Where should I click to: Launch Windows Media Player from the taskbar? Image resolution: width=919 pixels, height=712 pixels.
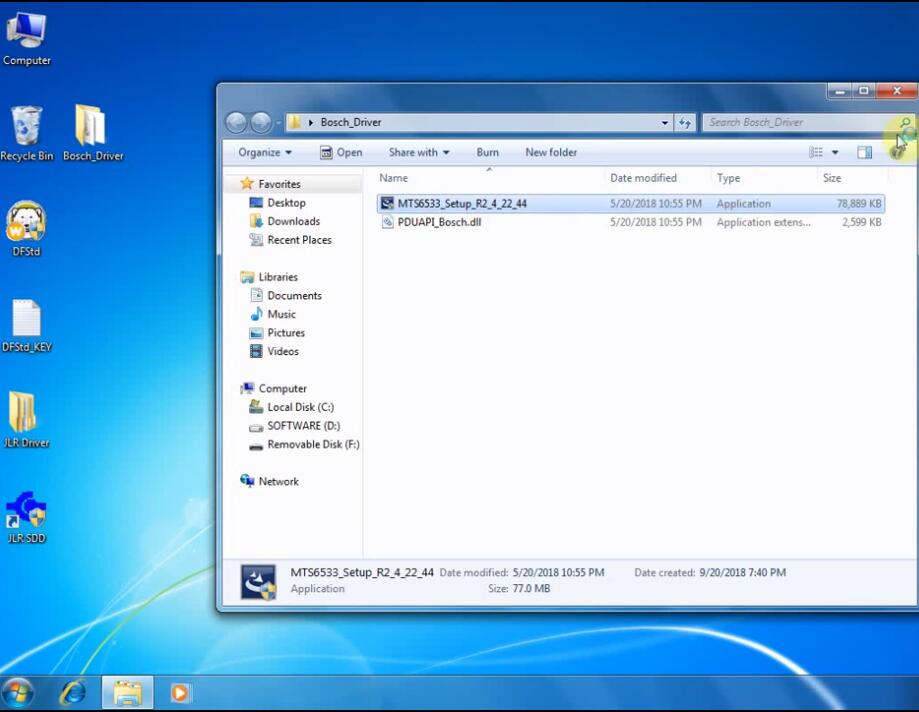point(179,693)
